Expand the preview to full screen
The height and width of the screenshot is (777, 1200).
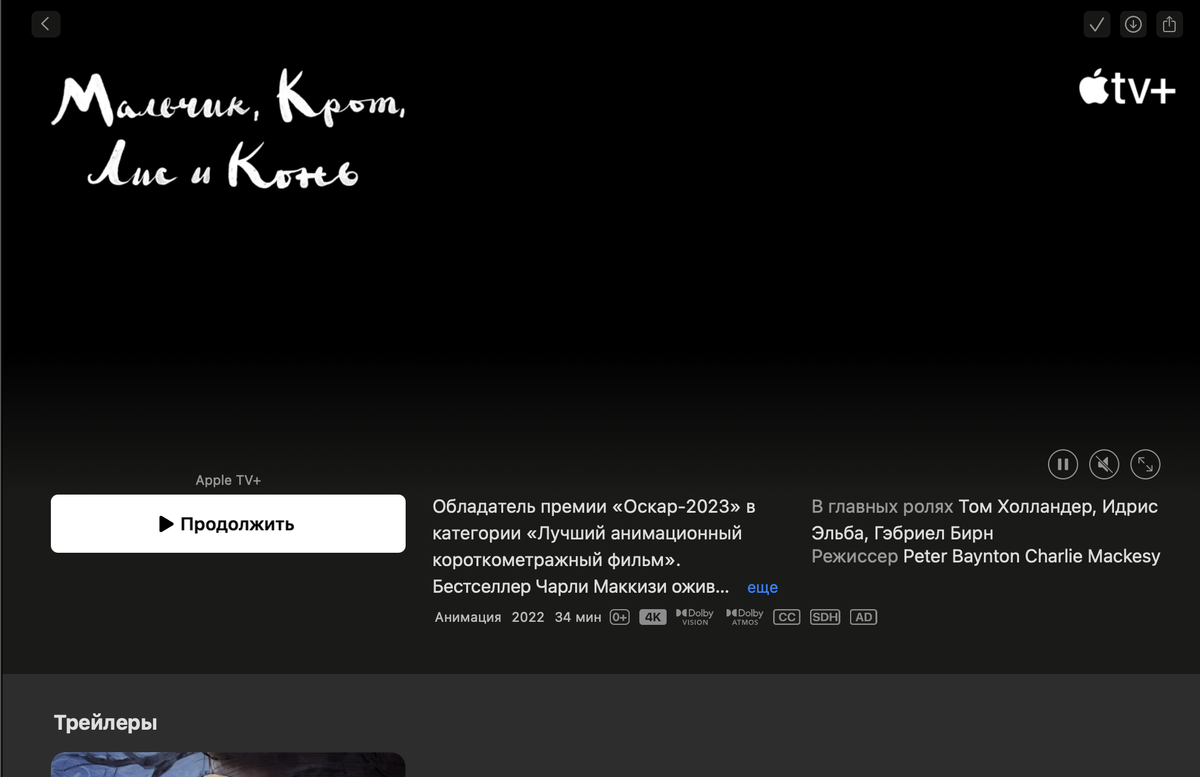(x=1145, y=464)
